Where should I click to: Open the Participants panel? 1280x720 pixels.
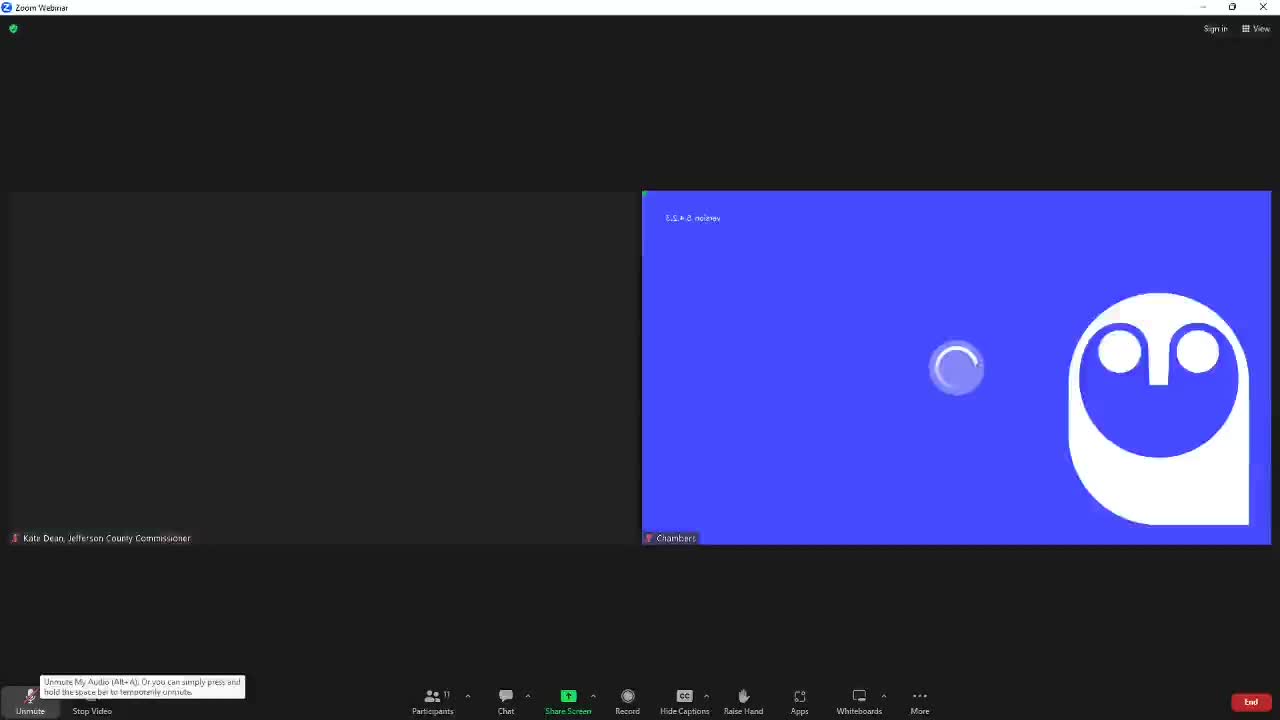pos(432,701)
